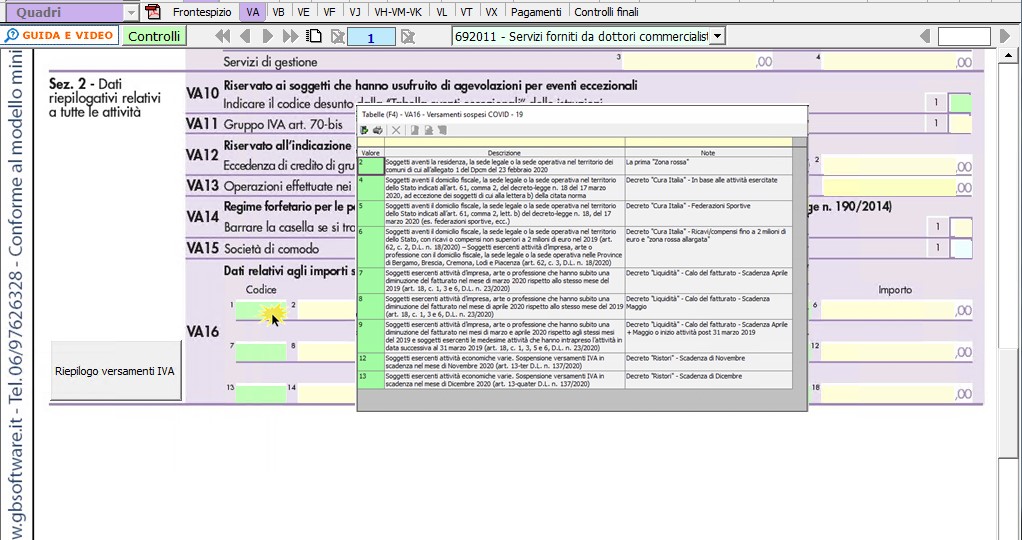Open Controlli finali tab
This screenshot has width=1022, height=540.
click(x=606, y=12)
